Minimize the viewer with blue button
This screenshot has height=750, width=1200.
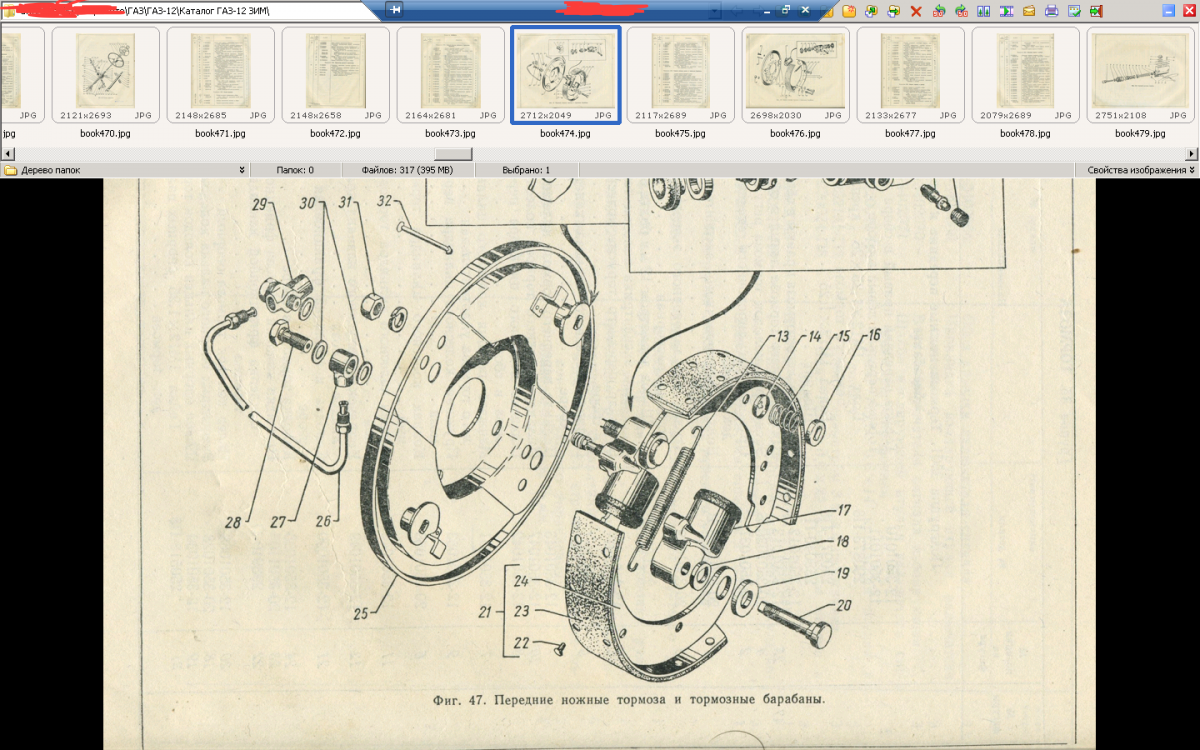click(1168, 11)
